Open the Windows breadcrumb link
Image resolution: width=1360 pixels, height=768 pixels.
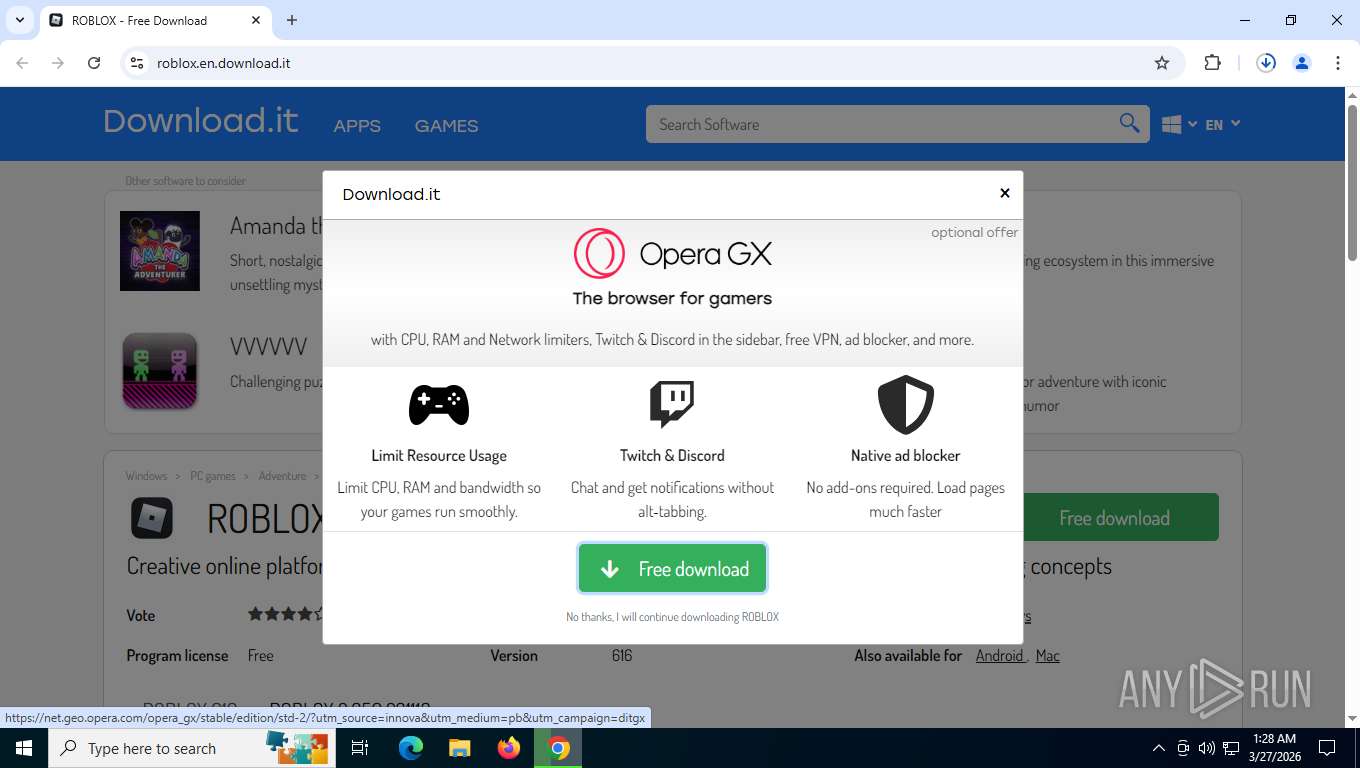tap(147, 476)
